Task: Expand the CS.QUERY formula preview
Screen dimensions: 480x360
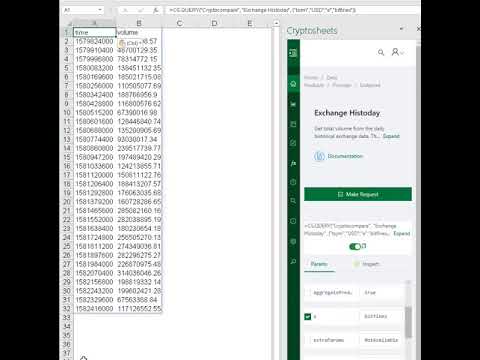Action: coord(402,233)
